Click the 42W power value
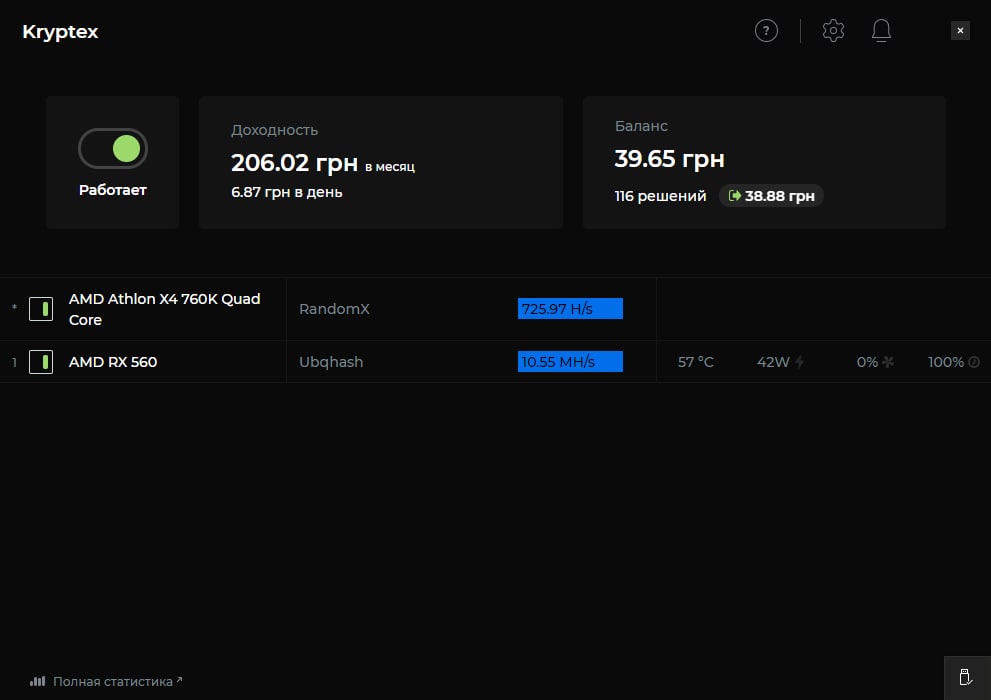991x700 pixels. pos(773,362)
